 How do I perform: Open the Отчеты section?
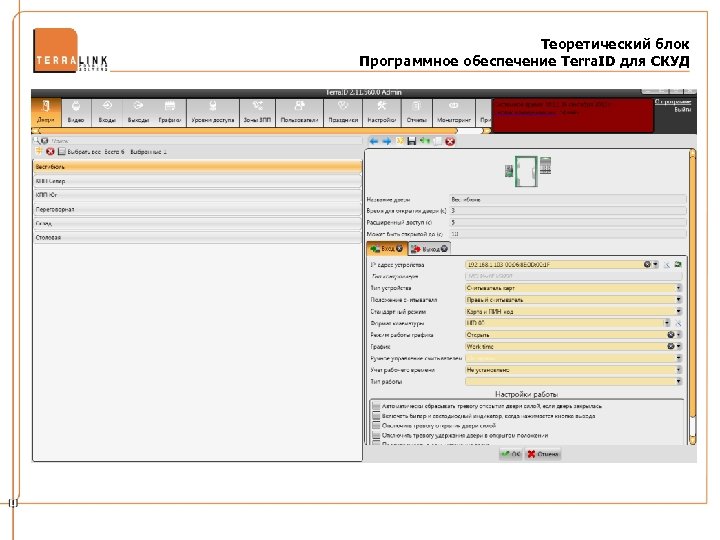tap(416, 112)
